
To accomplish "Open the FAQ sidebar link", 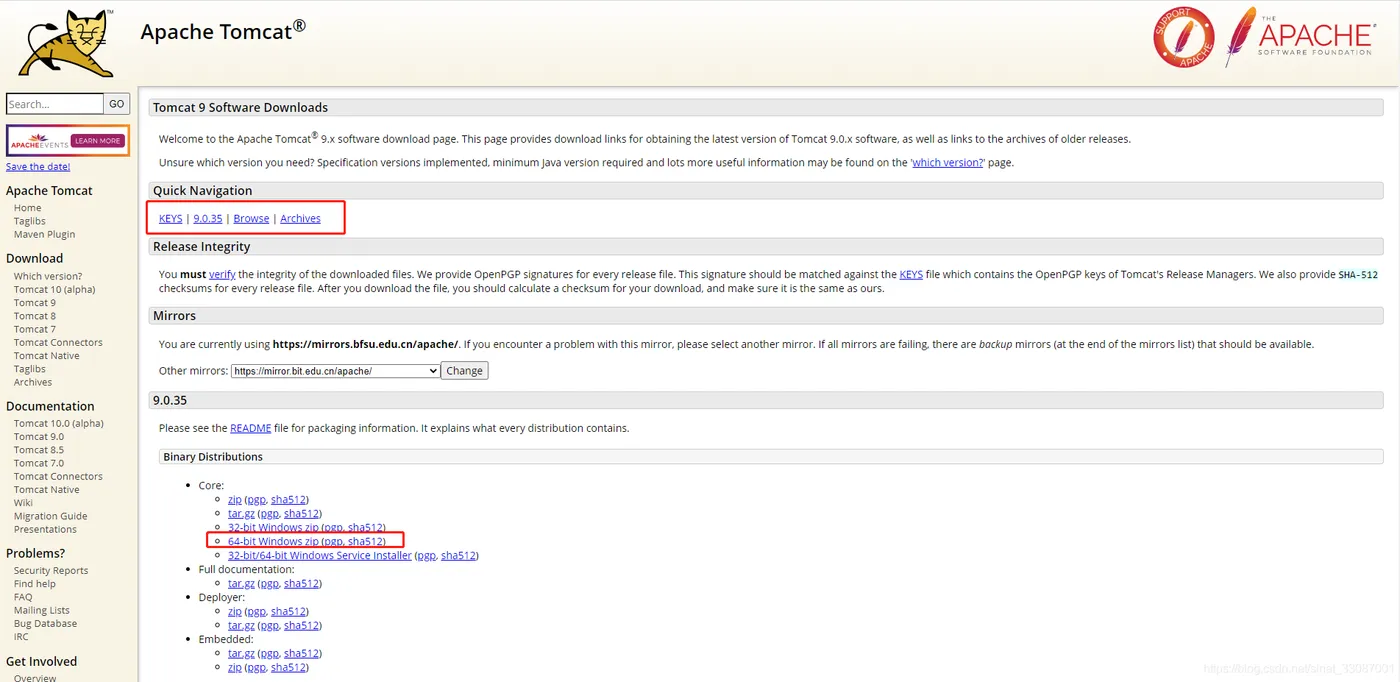I will (23, 597).
